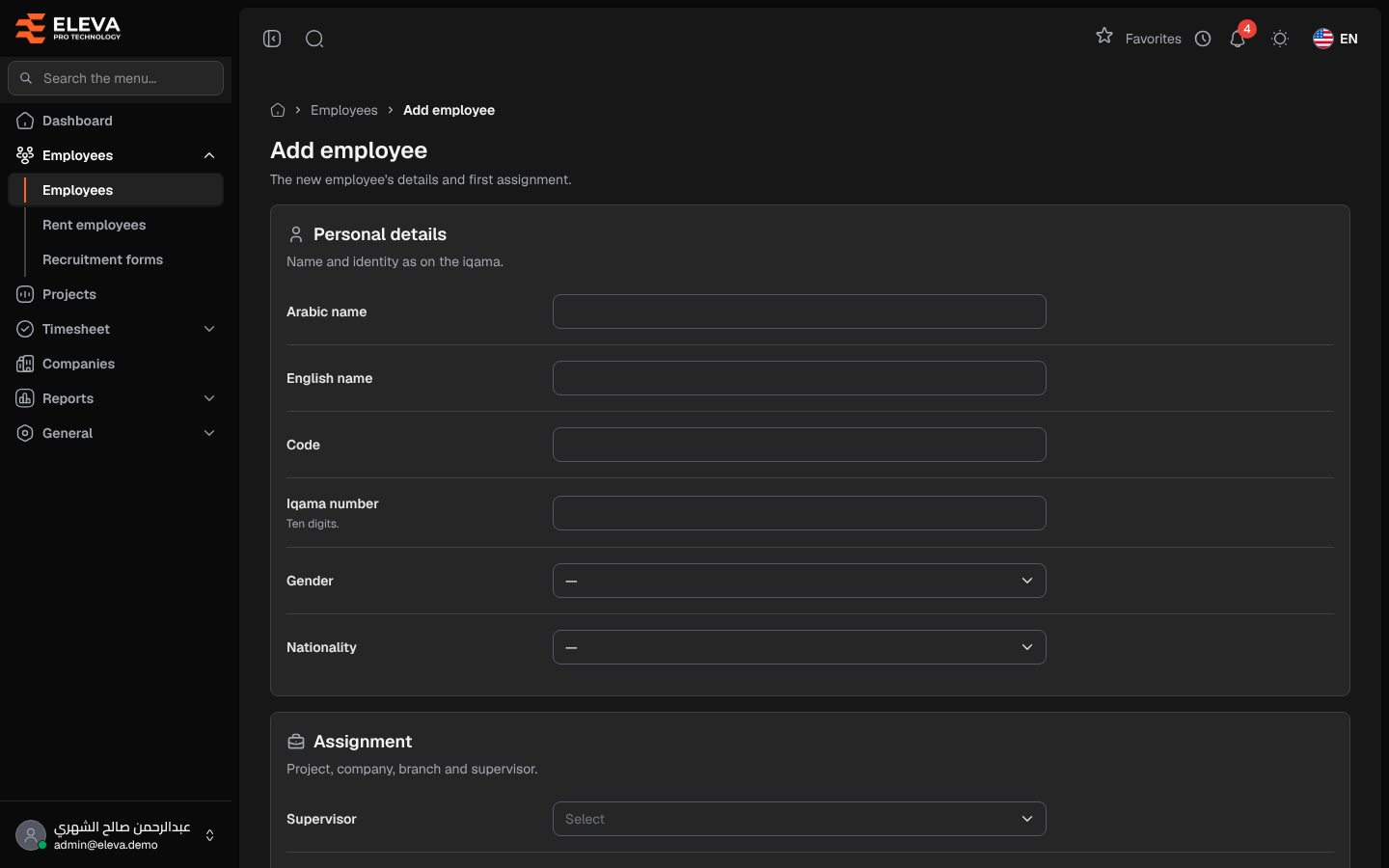Click the Companies building icon
The height and width of the screenshot is (868, 1389).
tap(25, 364)
